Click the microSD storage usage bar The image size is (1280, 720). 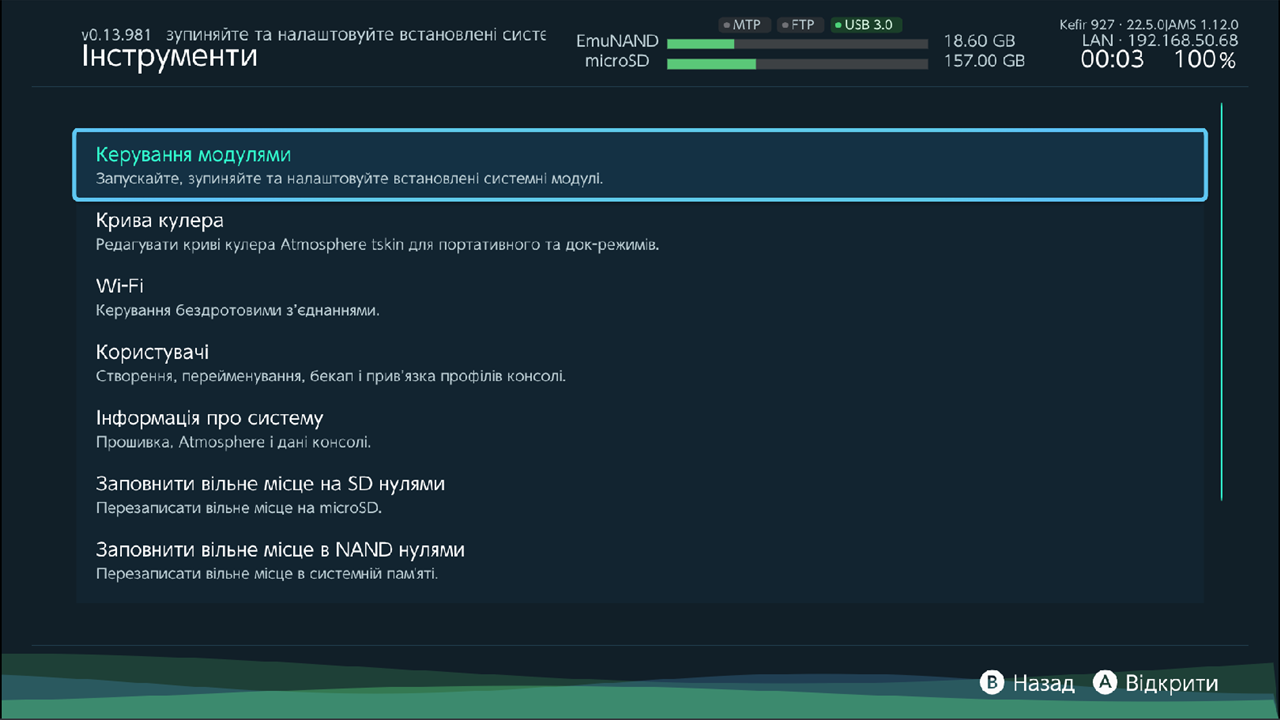797,64
